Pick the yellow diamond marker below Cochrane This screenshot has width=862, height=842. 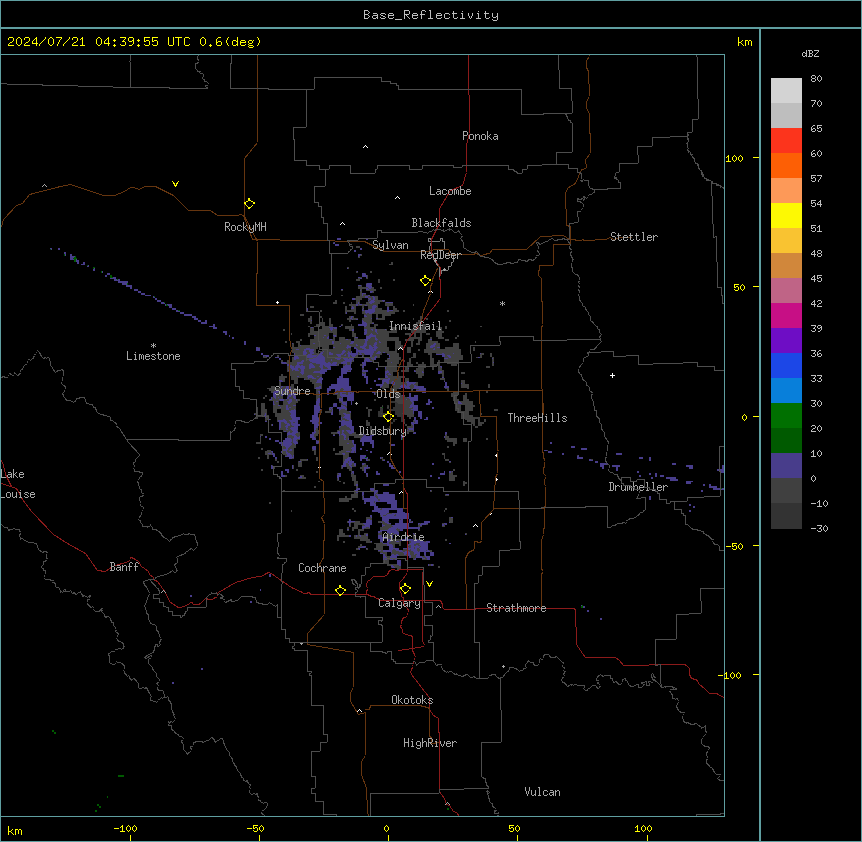pyautogui.click(x=340, y=590)
